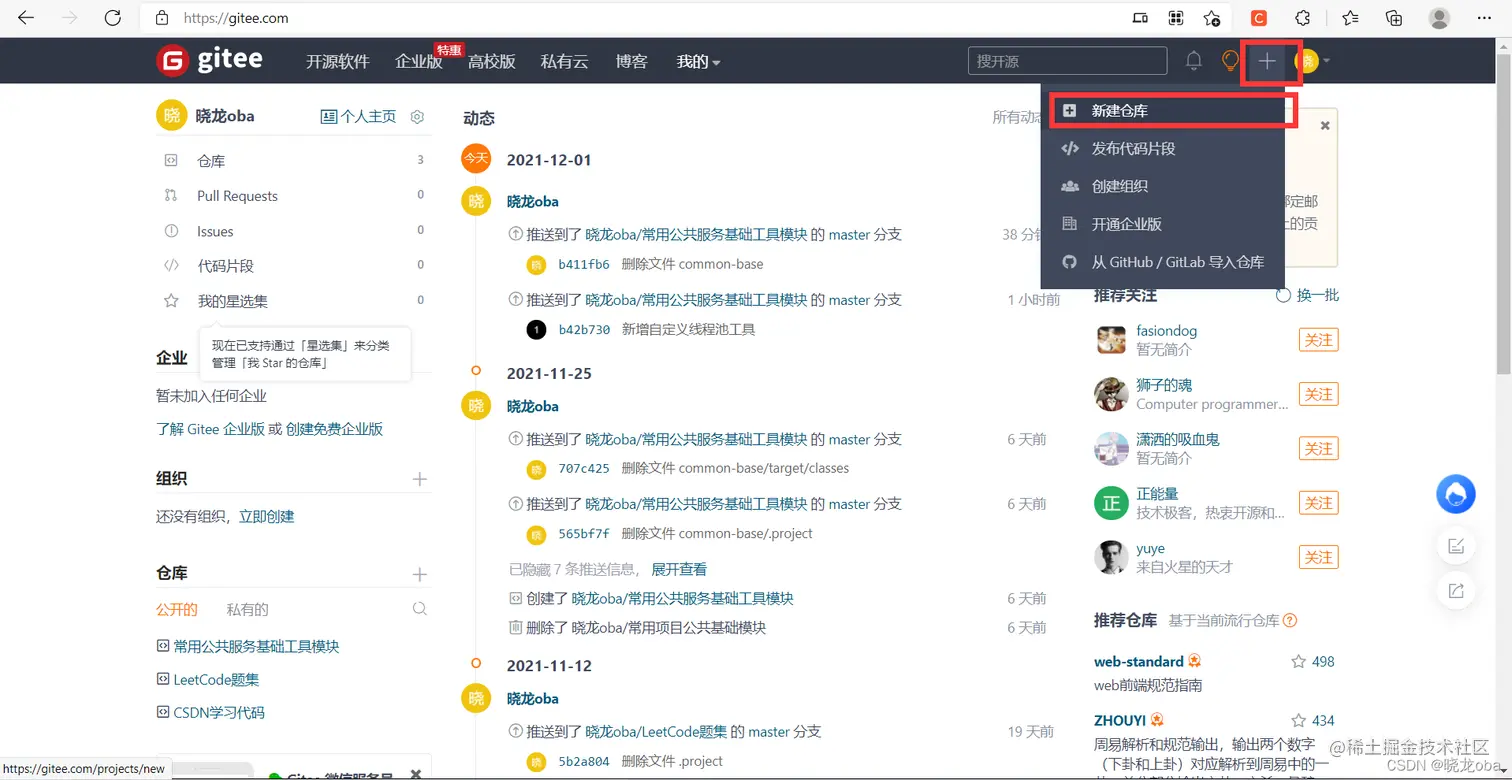This screenshot has height=780, width=1512.
Task: Reload the page with refresh icon
Action: (x=113, y=17)
